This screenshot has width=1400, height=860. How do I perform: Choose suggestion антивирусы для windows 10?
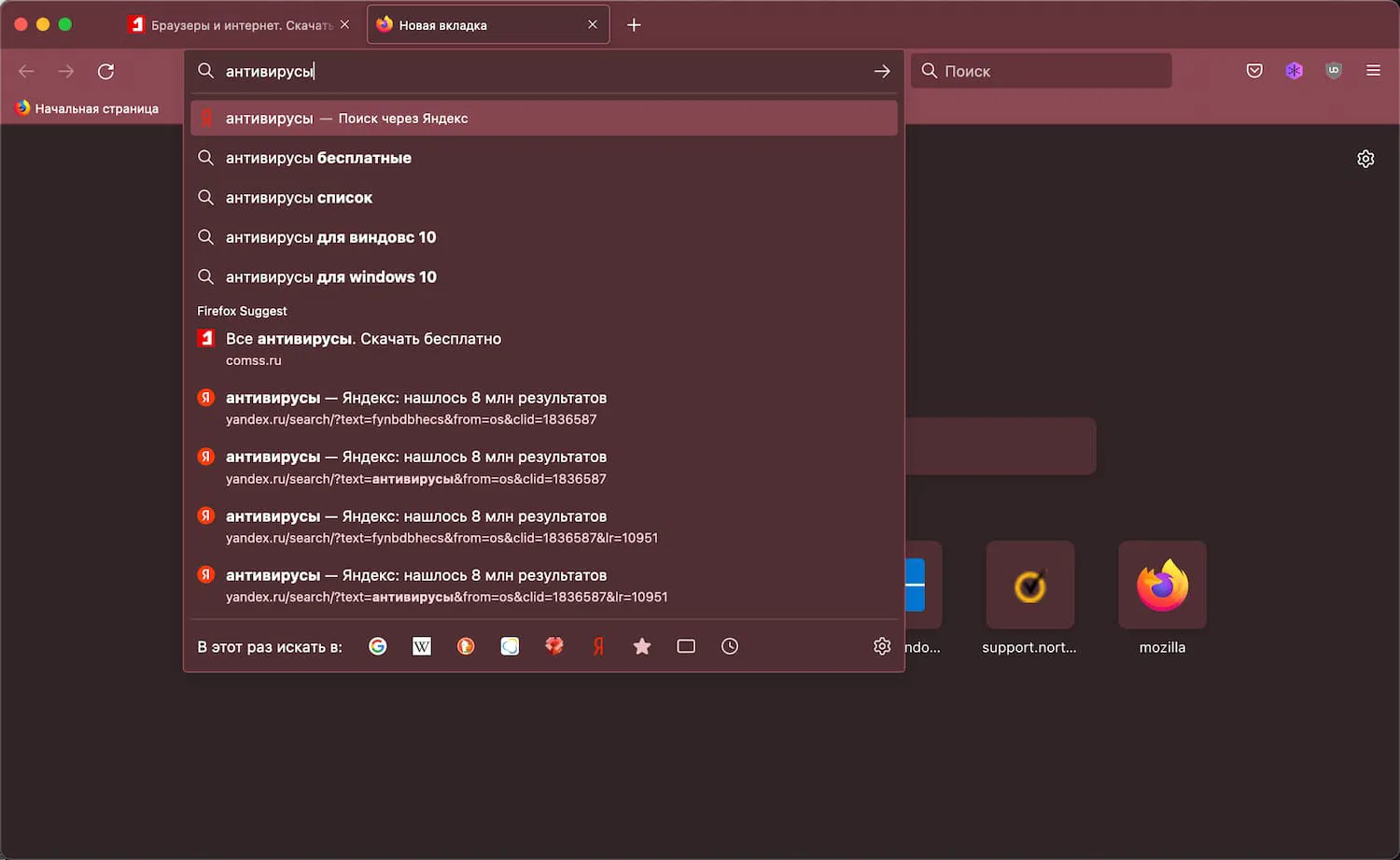click(x=544, y=277)
